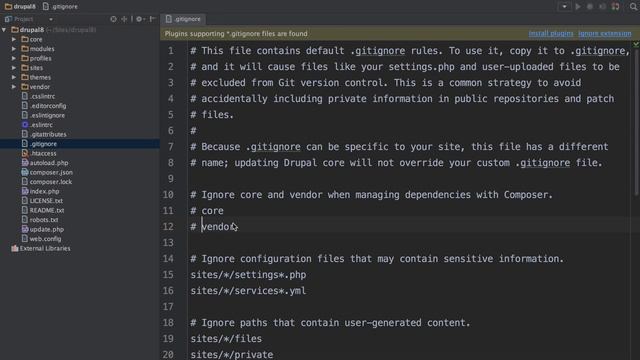Click the External Libraries icon
The width and height of the screenshot is (640, 360).
pyautogui.click(x=15, y=248)
